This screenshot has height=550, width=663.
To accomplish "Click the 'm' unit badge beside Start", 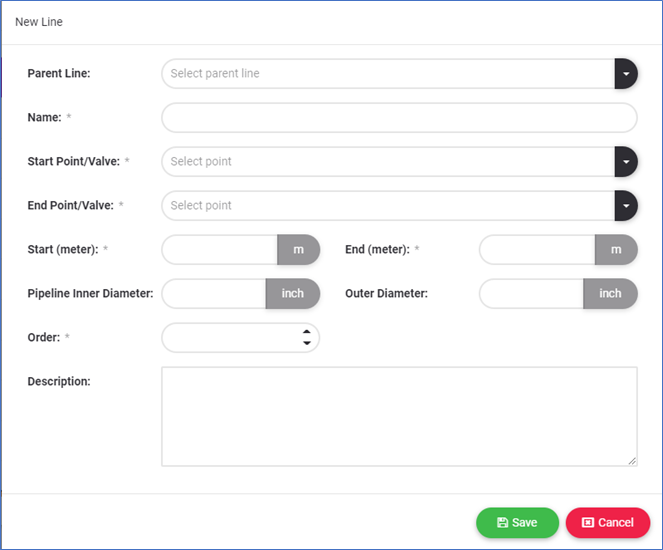I will [298, 250].
